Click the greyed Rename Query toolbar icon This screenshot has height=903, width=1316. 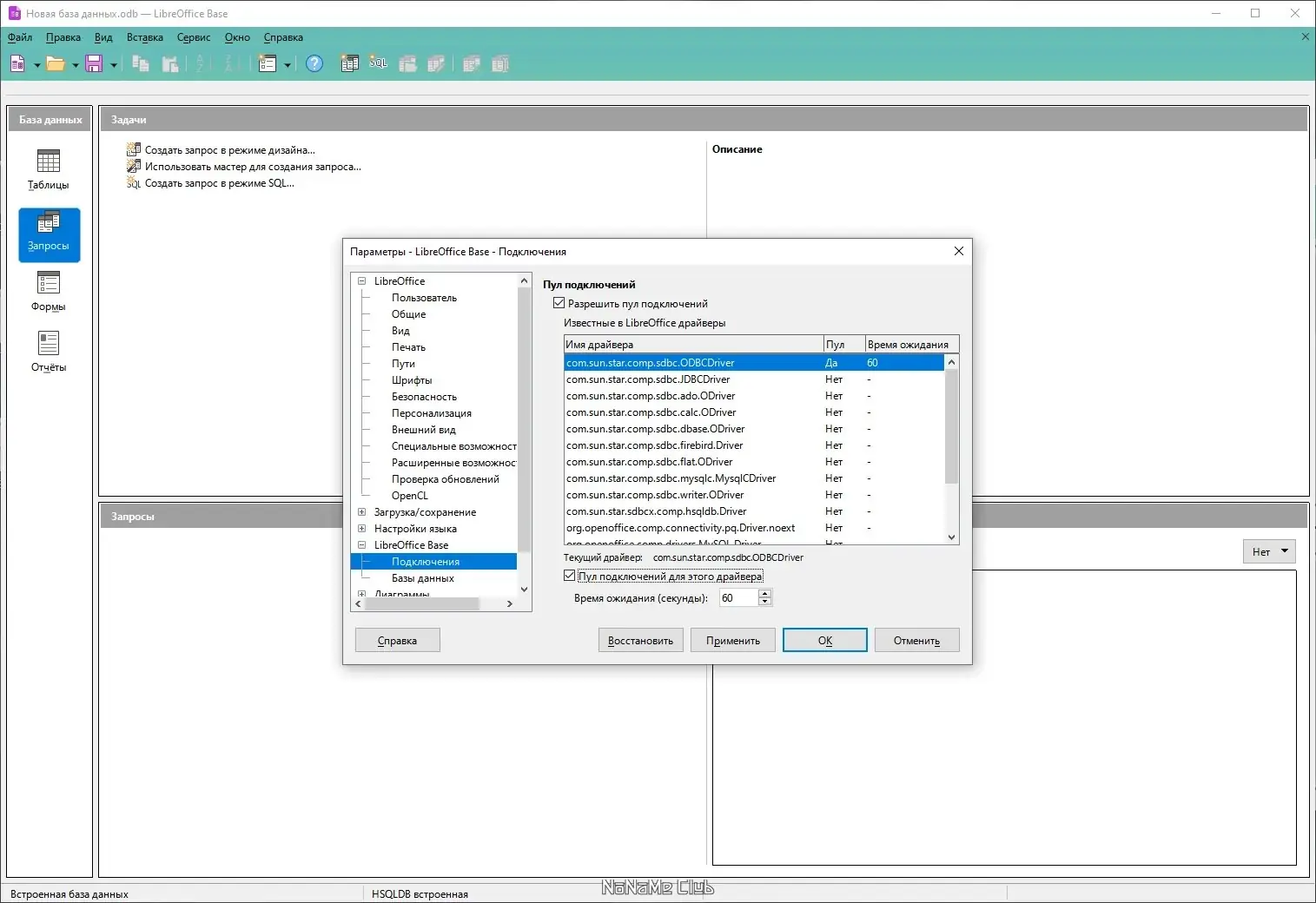point(500,63)
